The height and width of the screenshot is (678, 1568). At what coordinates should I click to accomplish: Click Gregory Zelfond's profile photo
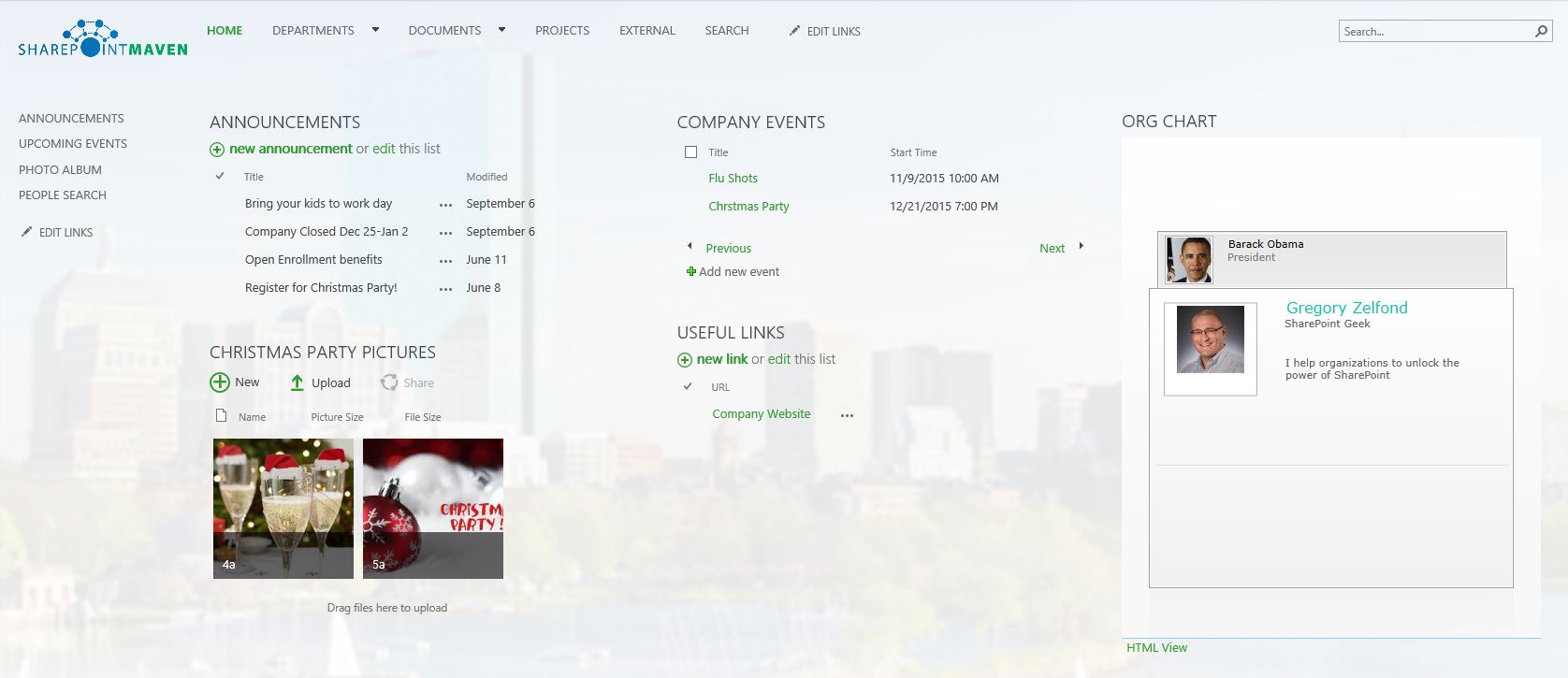(1211, 339)
